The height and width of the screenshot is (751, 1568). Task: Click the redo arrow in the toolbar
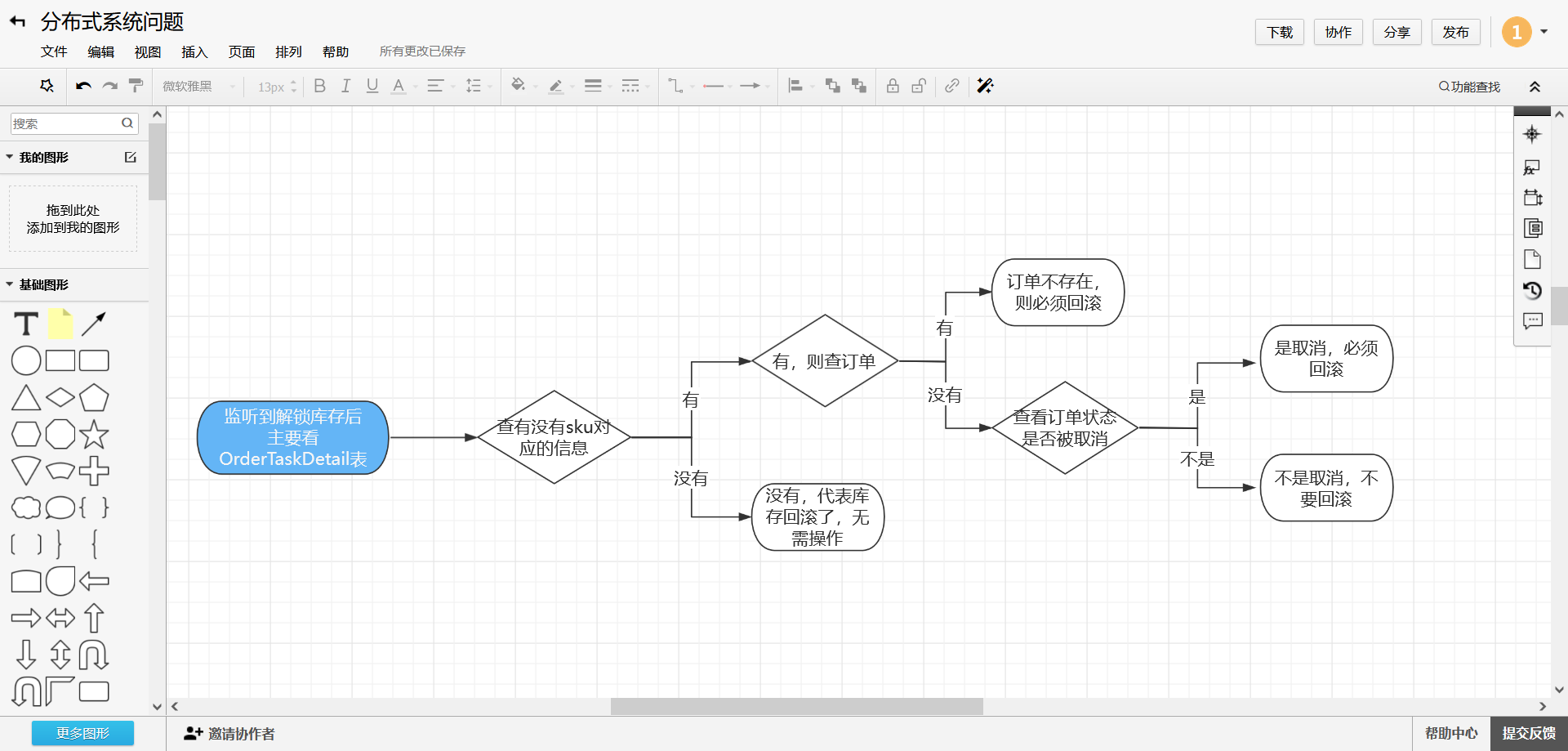(x=109, y=86)
